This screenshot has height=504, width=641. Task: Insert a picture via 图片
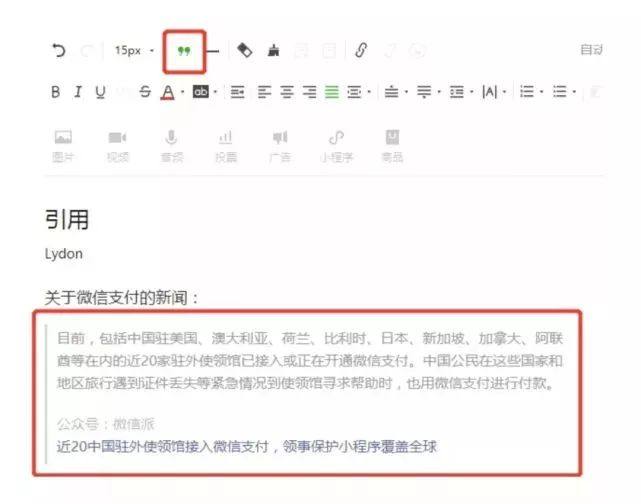click(x=63, y=146)
